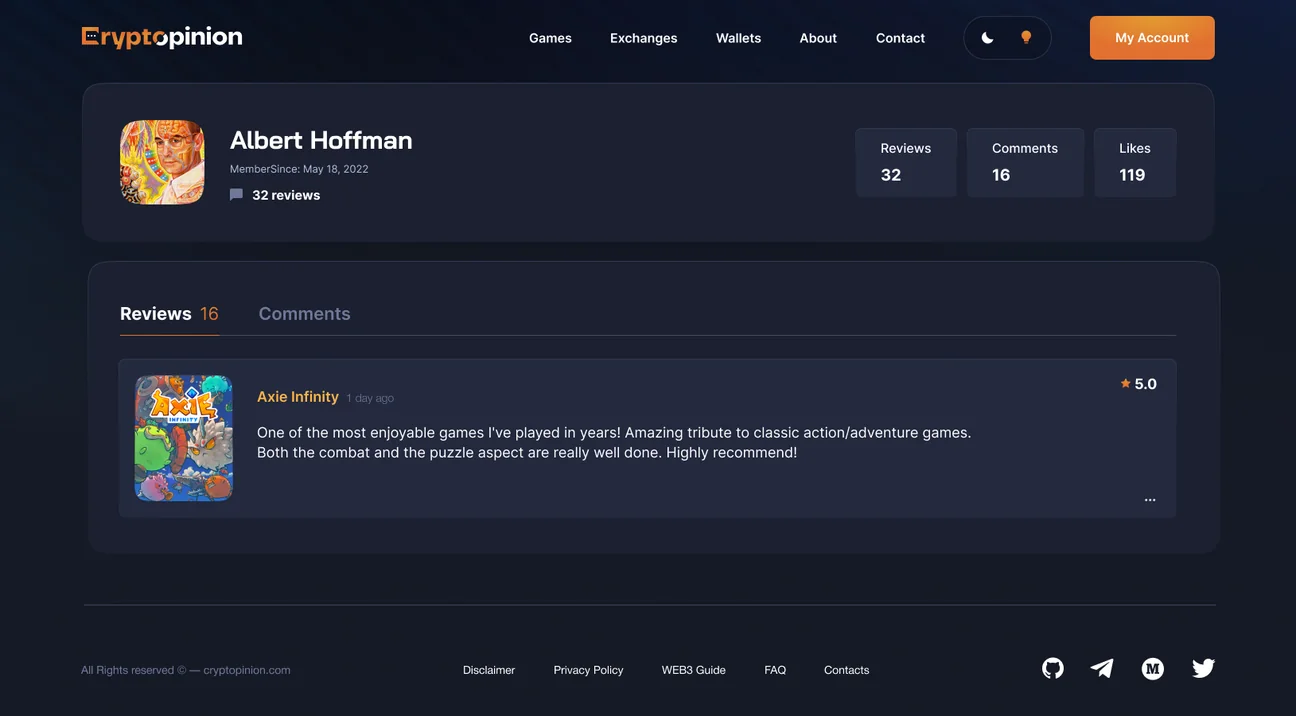Open the Exchanges menu
Viewport: 1296px width, 716px height.
(644, 38)
